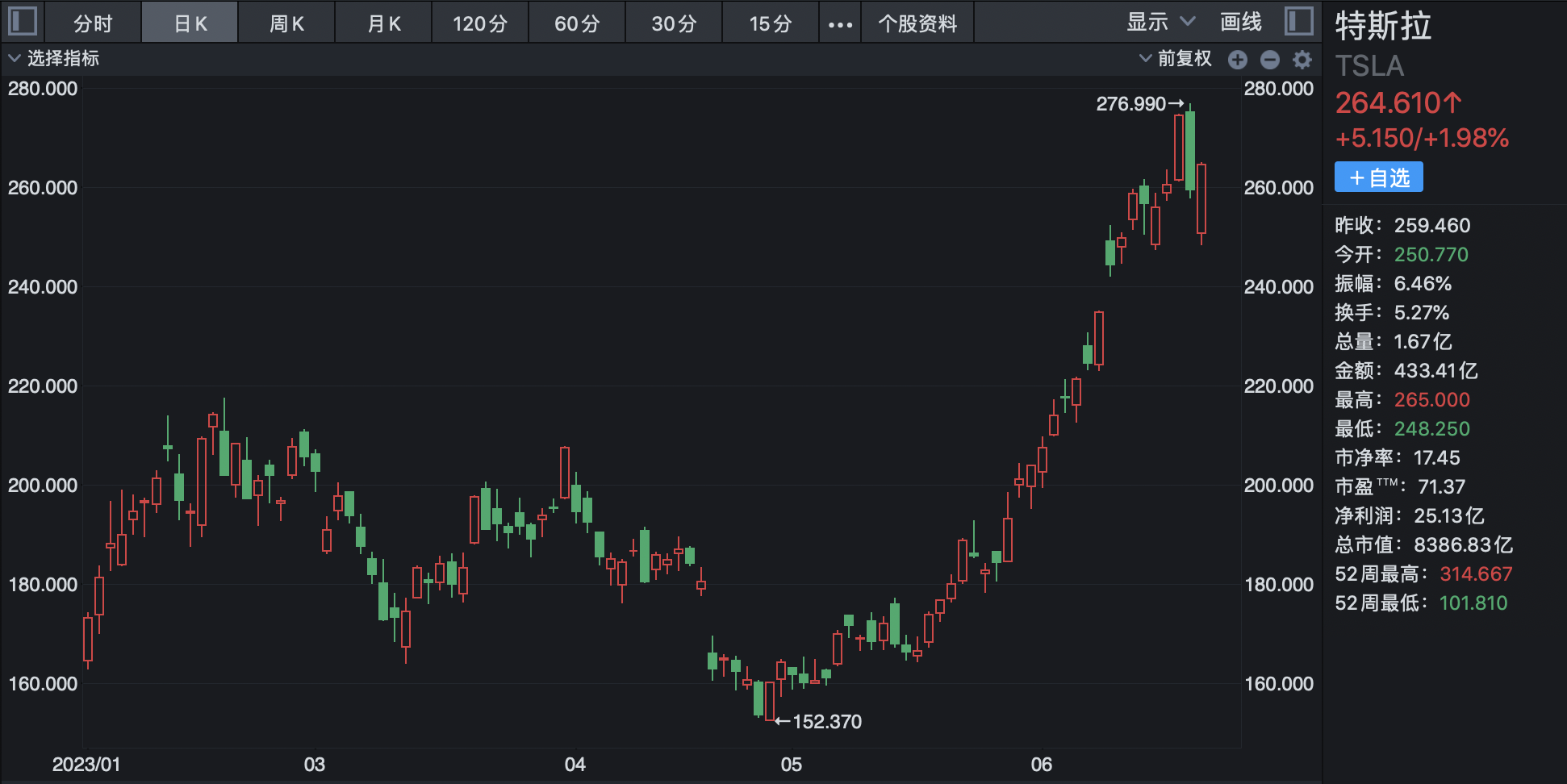Select the 日K daily candlestick tab
The height and width of the screenshot is (784, 1567).
tap(190, 23)
